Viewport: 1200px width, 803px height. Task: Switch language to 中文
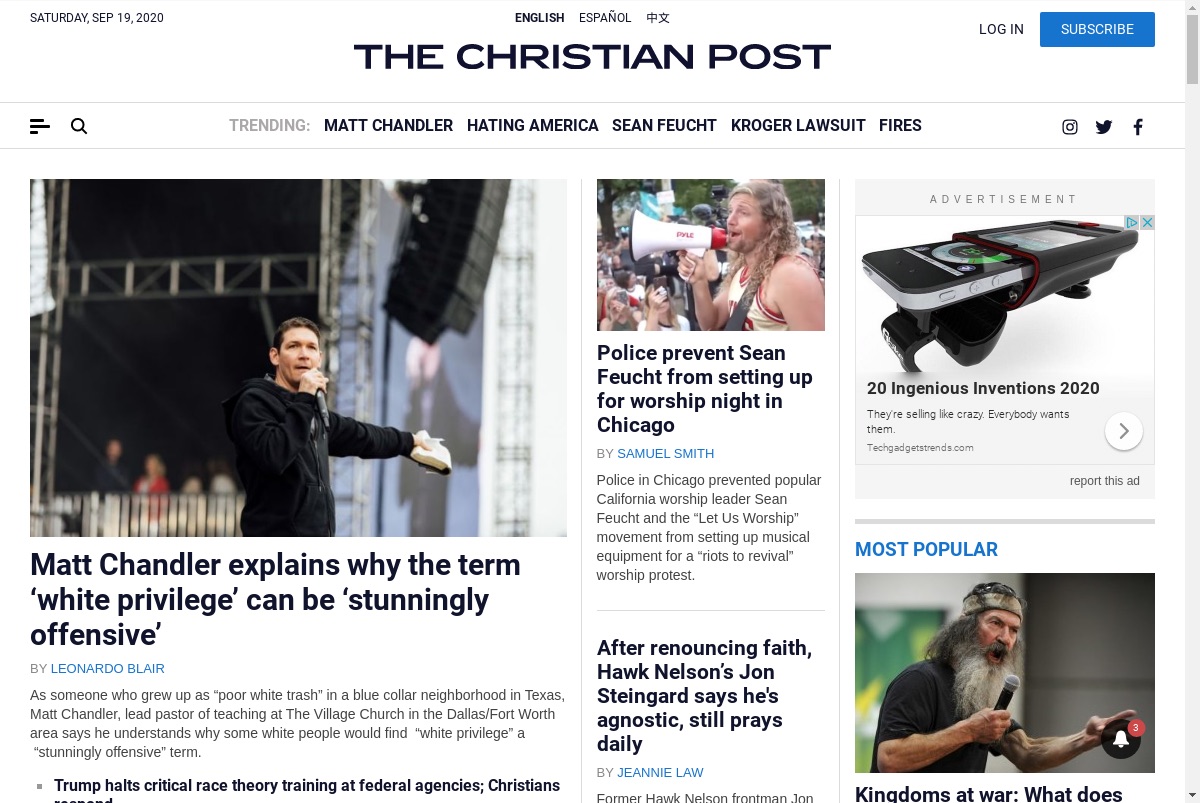tap(658, 18)
